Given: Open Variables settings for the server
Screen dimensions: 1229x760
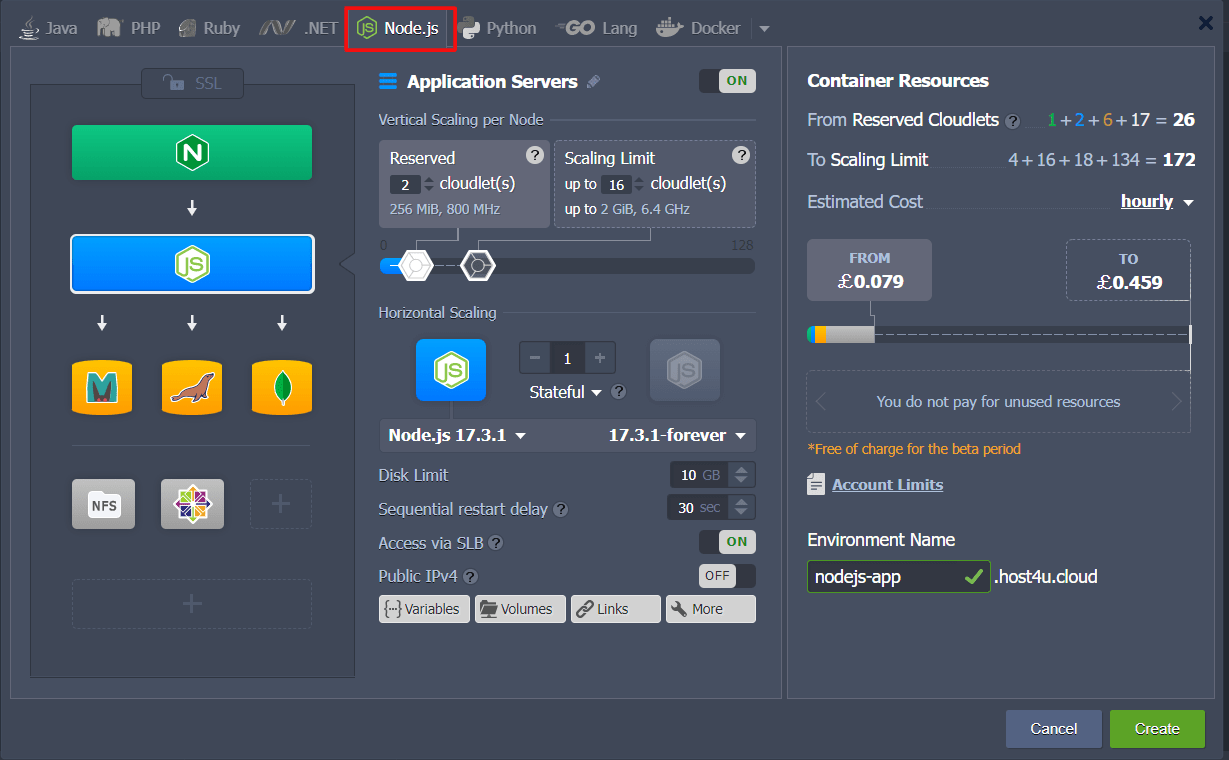Looking at the screenshot, I should click(424, 608).
